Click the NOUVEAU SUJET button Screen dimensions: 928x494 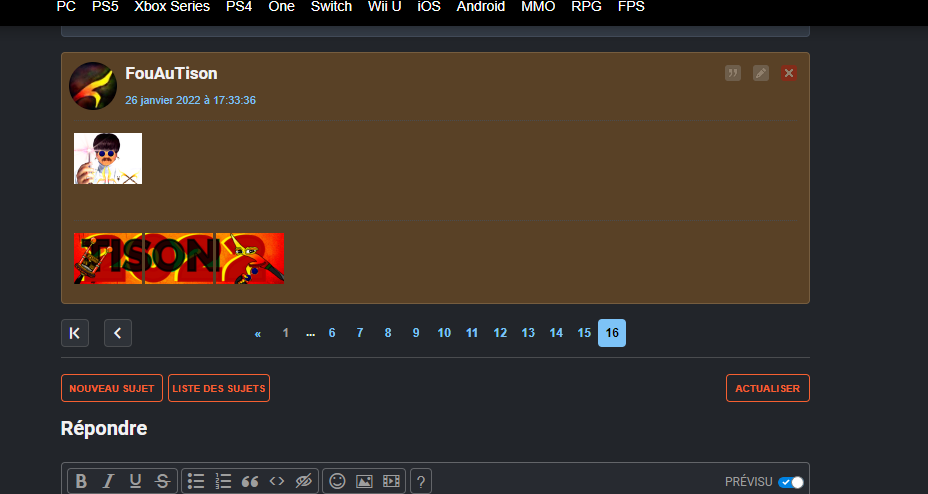coord(112,388)
